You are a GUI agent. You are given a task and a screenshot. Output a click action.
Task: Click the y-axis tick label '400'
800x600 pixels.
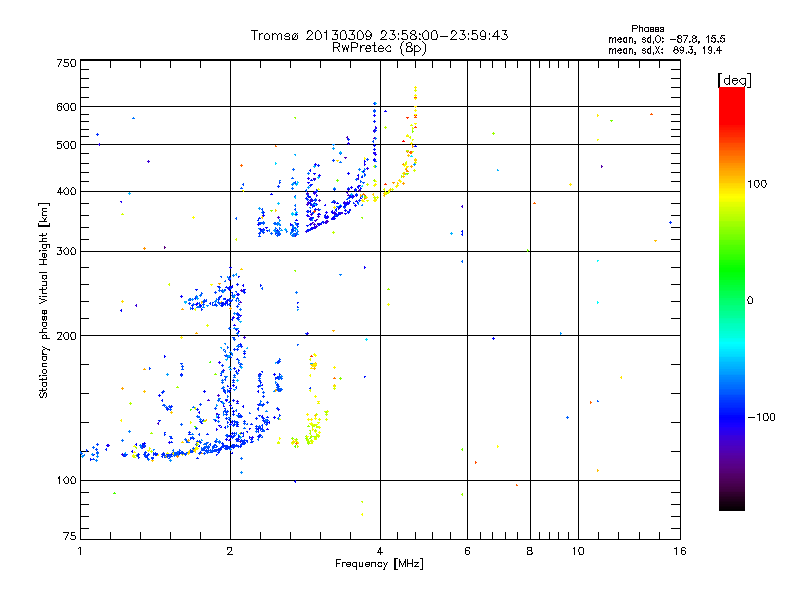(66, 191)
